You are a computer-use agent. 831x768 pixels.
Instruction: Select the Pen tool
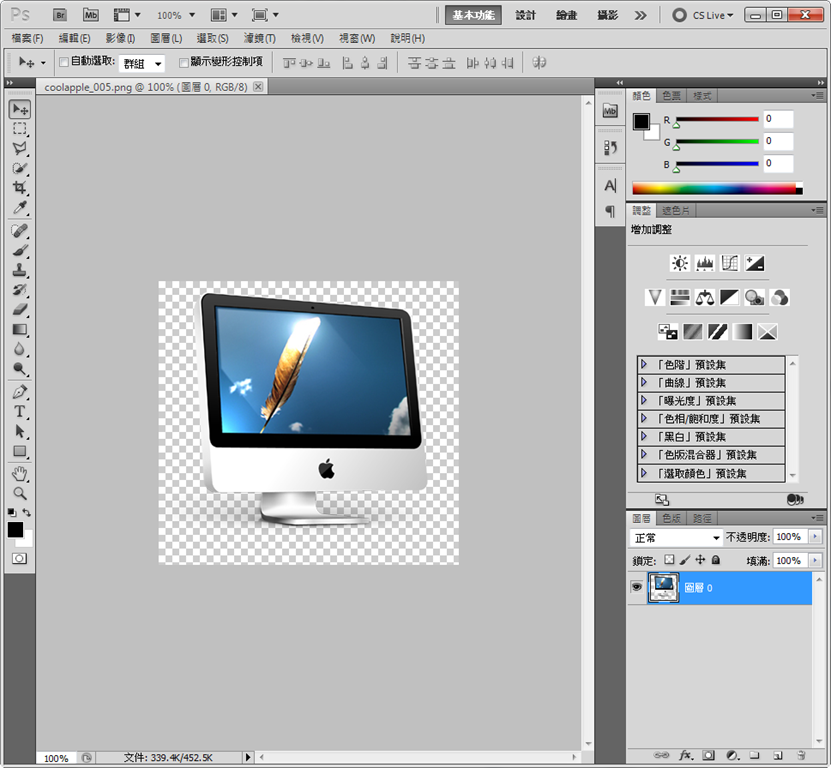[20, 392]
